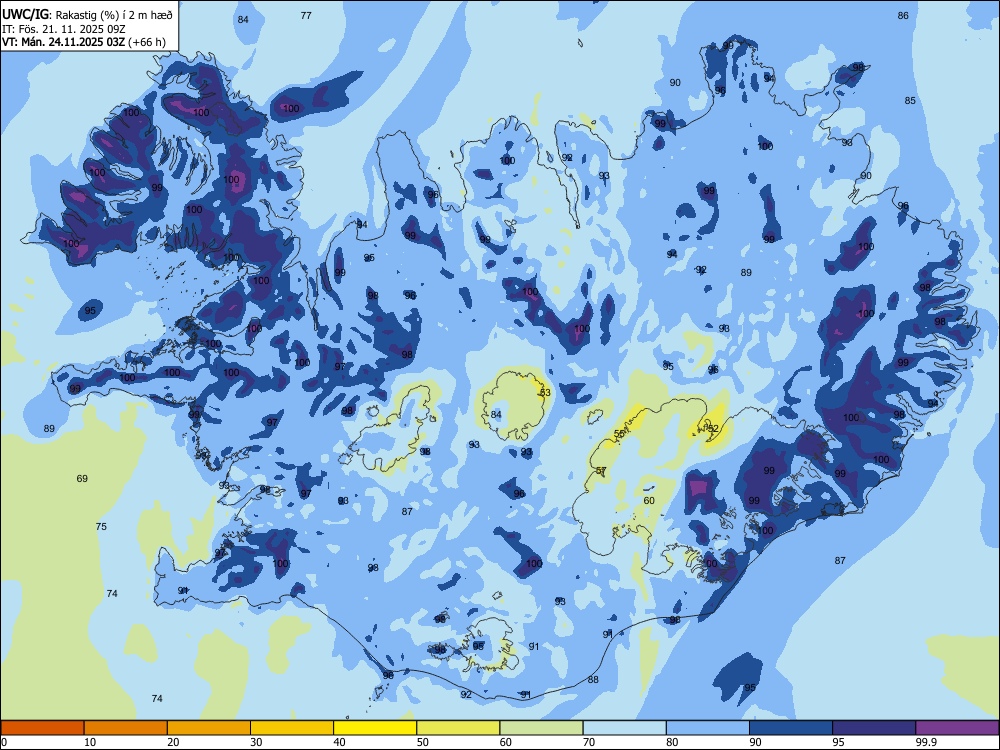
Task: Click the map value '85' off the northeast coast
Action: tap(910, 100)
